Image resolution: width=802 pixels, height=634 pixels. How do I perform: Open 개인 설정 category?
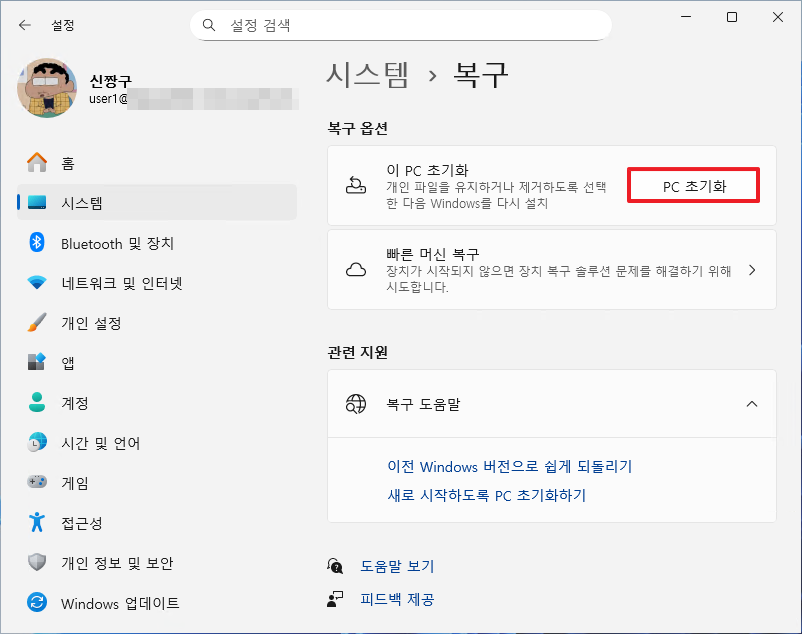click(157, 323)
